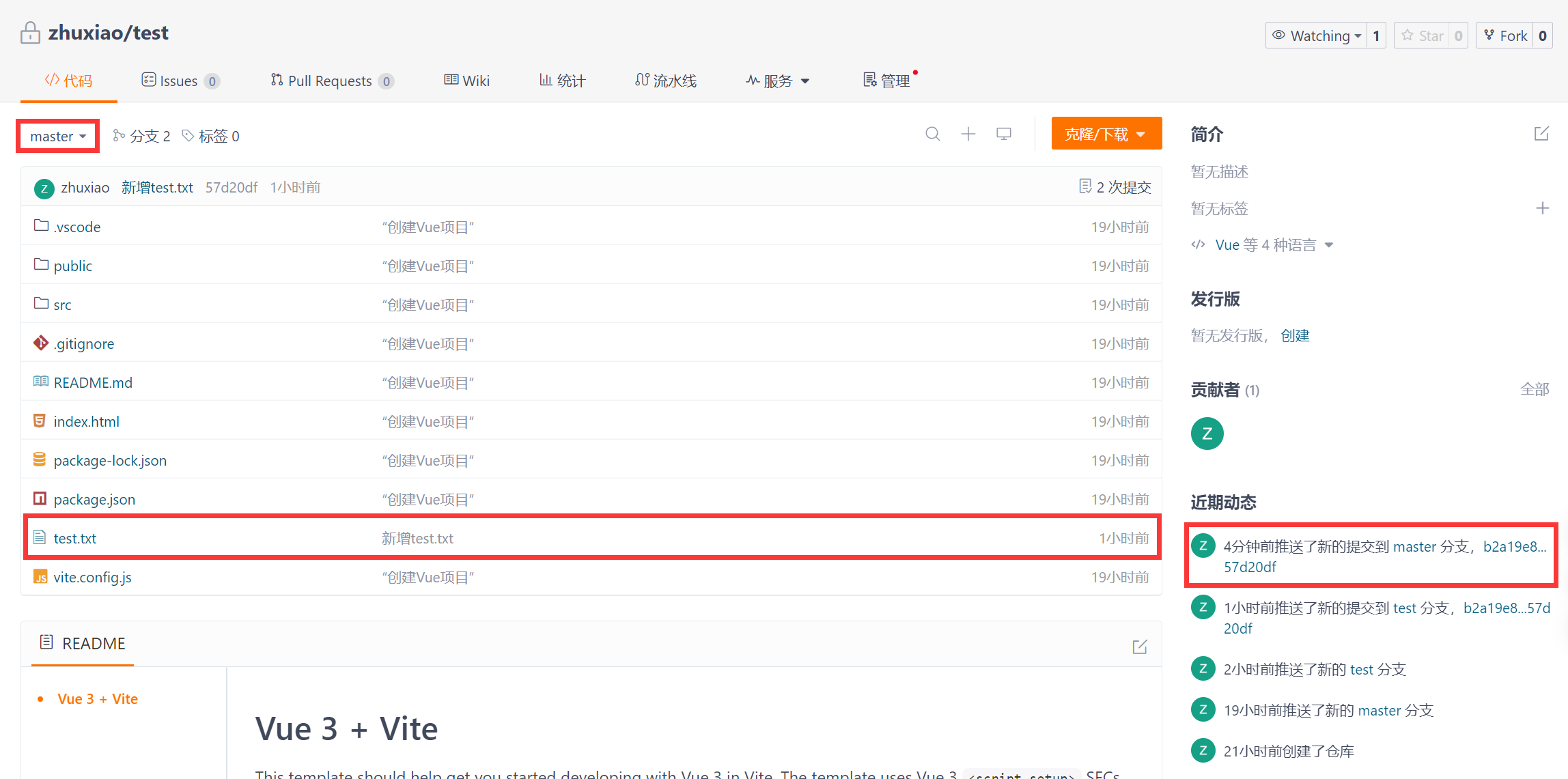Viewport: 1568px width, 779px height.
Task: Open the test.txt file
Action: point(74,538)
